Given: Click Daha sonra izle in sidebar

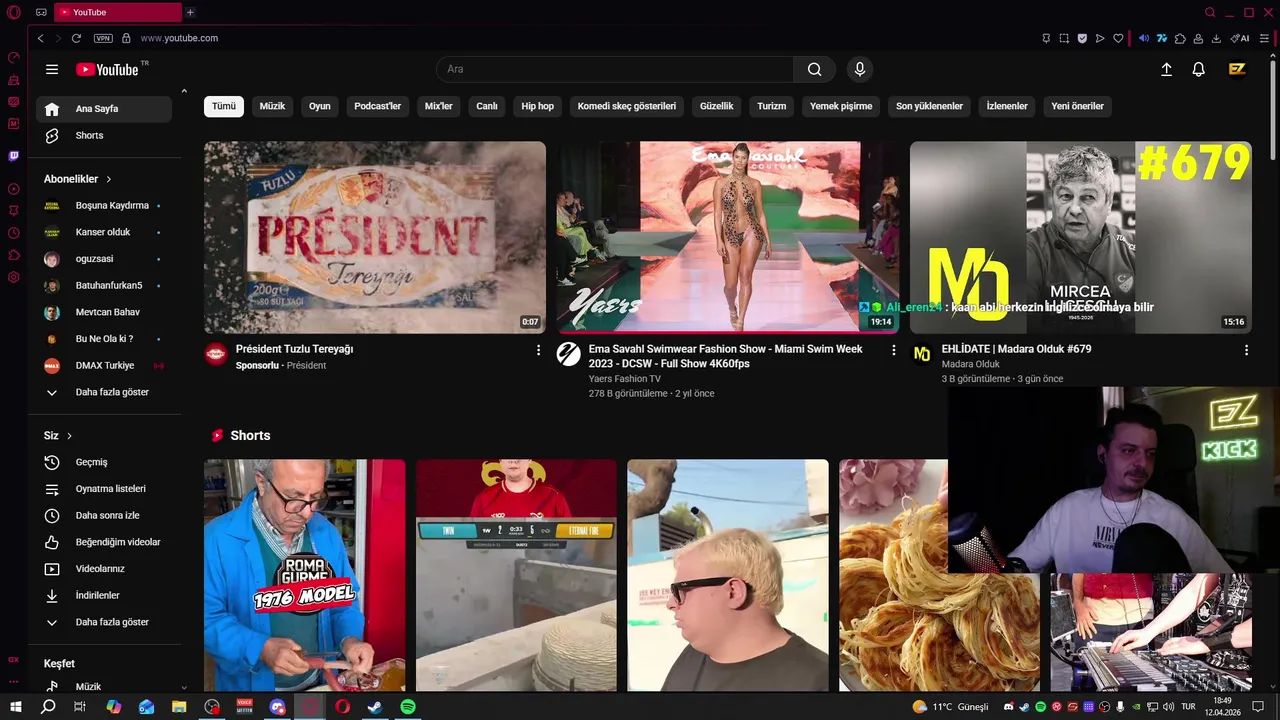Looking at the screenshot, I should pos(104,515).
